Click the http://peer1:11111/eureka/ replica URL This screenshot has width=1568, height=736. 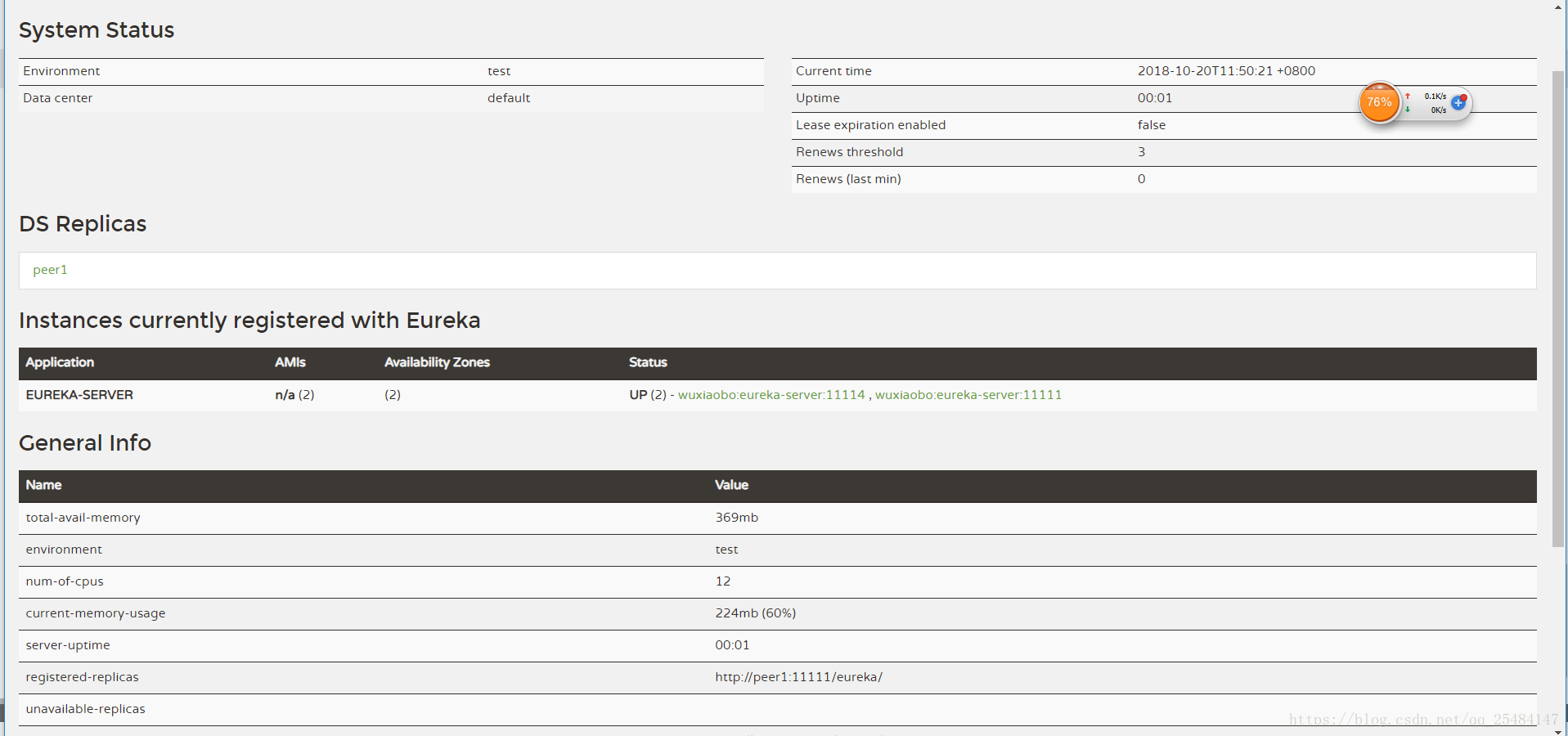point(798,677)
